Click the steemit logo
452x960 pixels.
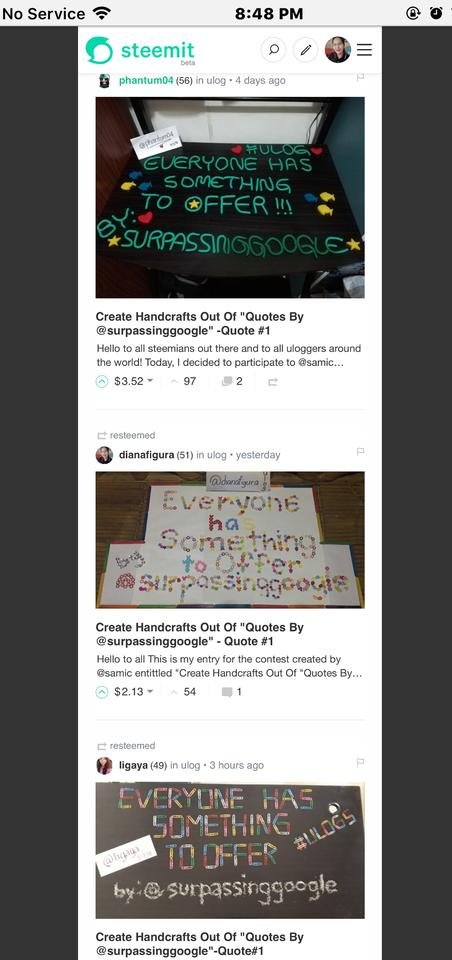[x=140, y=51]
